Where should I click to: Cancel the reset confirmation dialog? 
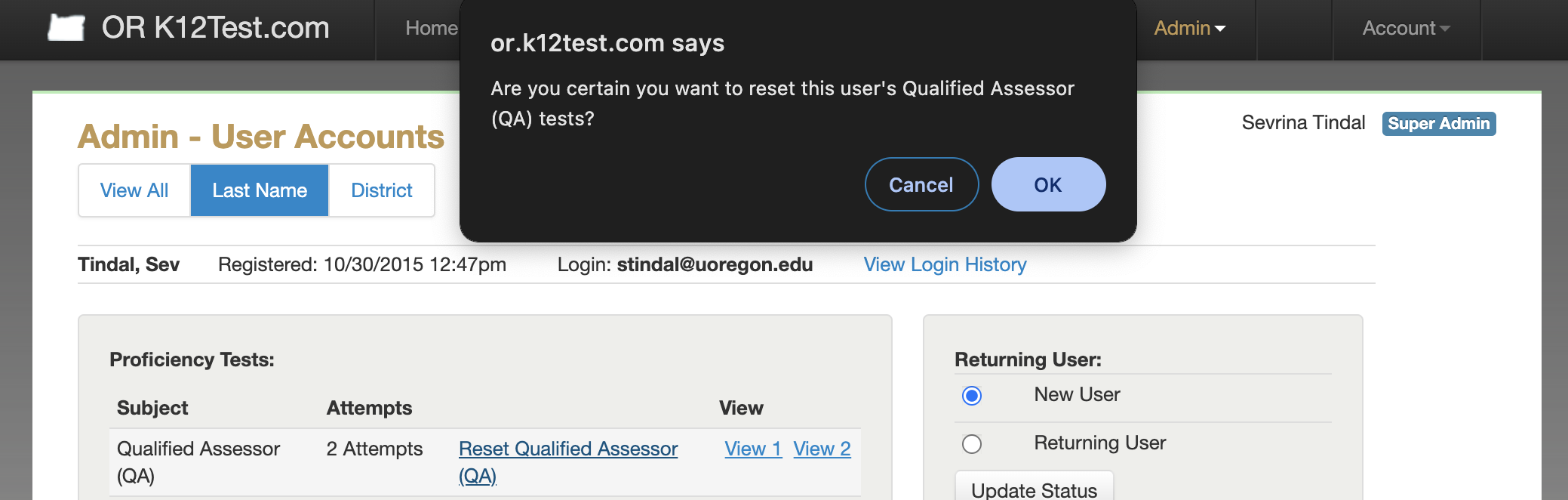click(x=921, y=184)
